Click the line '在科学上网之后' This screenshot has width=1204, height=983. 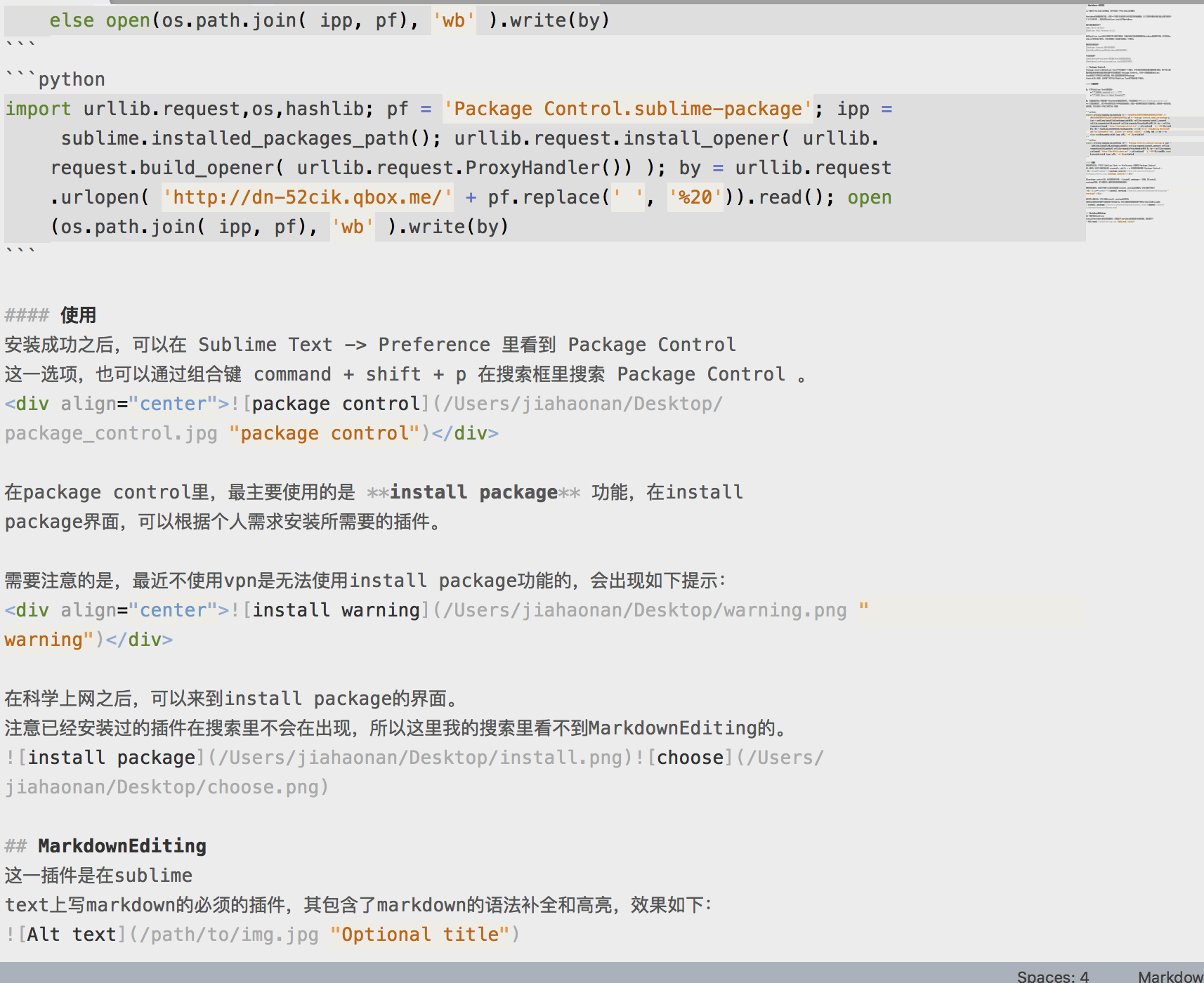click(233, 699)
